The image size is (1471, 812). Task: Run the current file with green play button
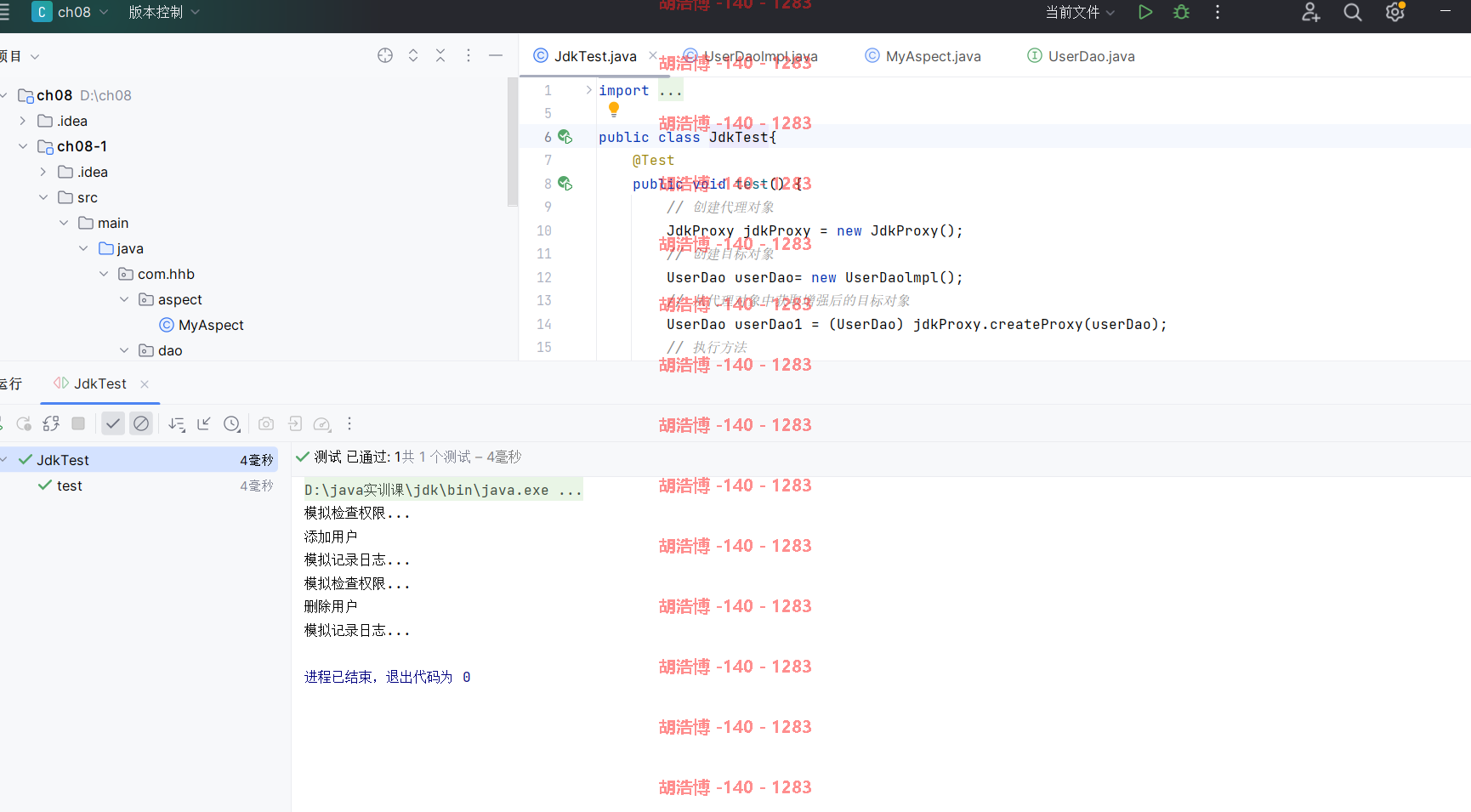click(1145, 12)
